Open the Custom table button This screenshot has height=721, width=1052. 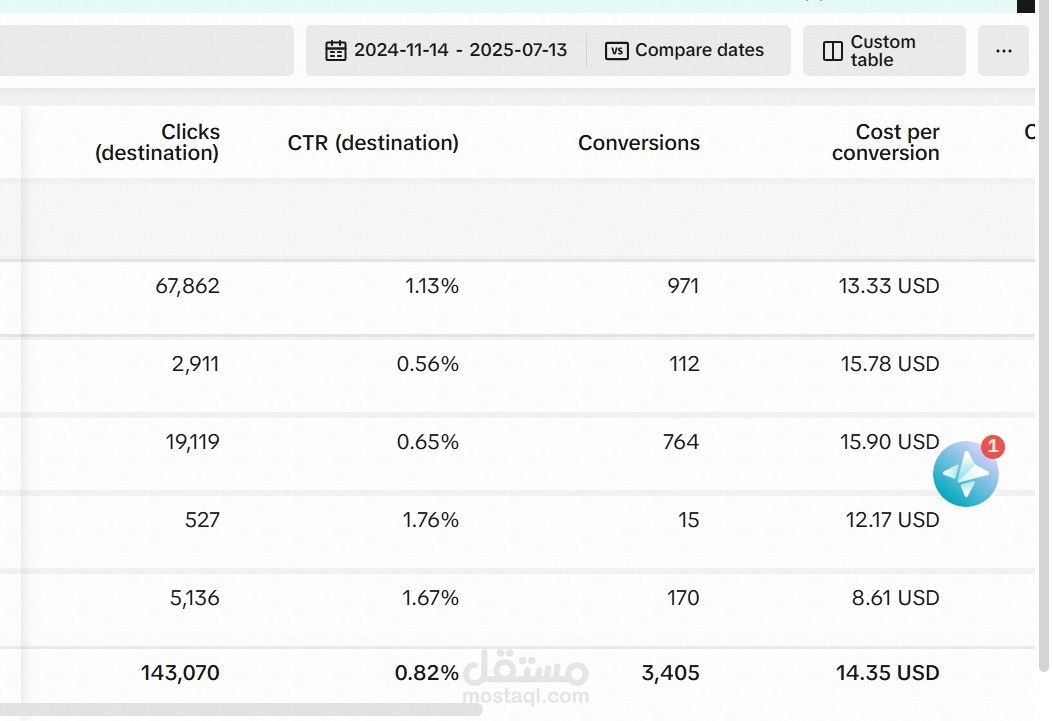(884, 51)
